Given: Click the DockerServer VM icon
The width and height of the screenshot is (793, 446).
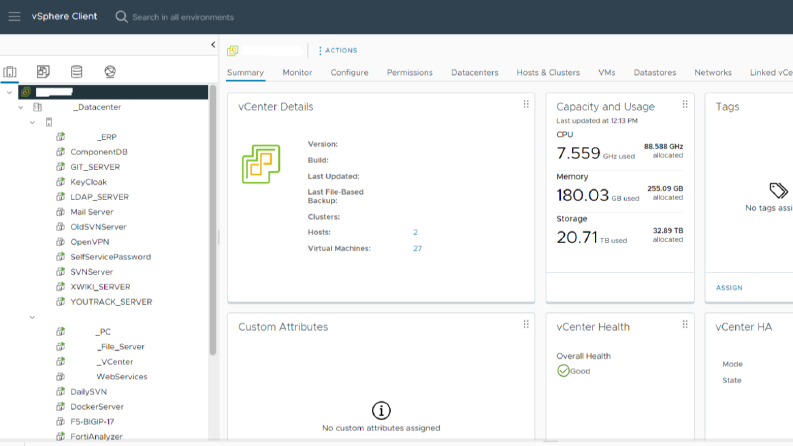Looking at the screenshot, I should (61, 406).
